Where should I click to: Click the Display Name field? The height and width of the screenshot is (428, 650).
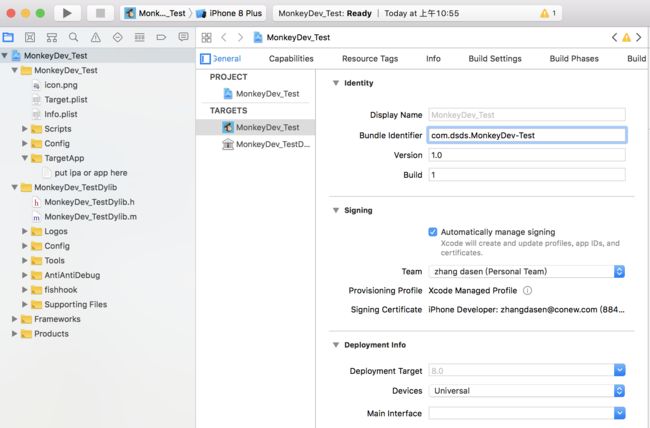tap(526, 115)
